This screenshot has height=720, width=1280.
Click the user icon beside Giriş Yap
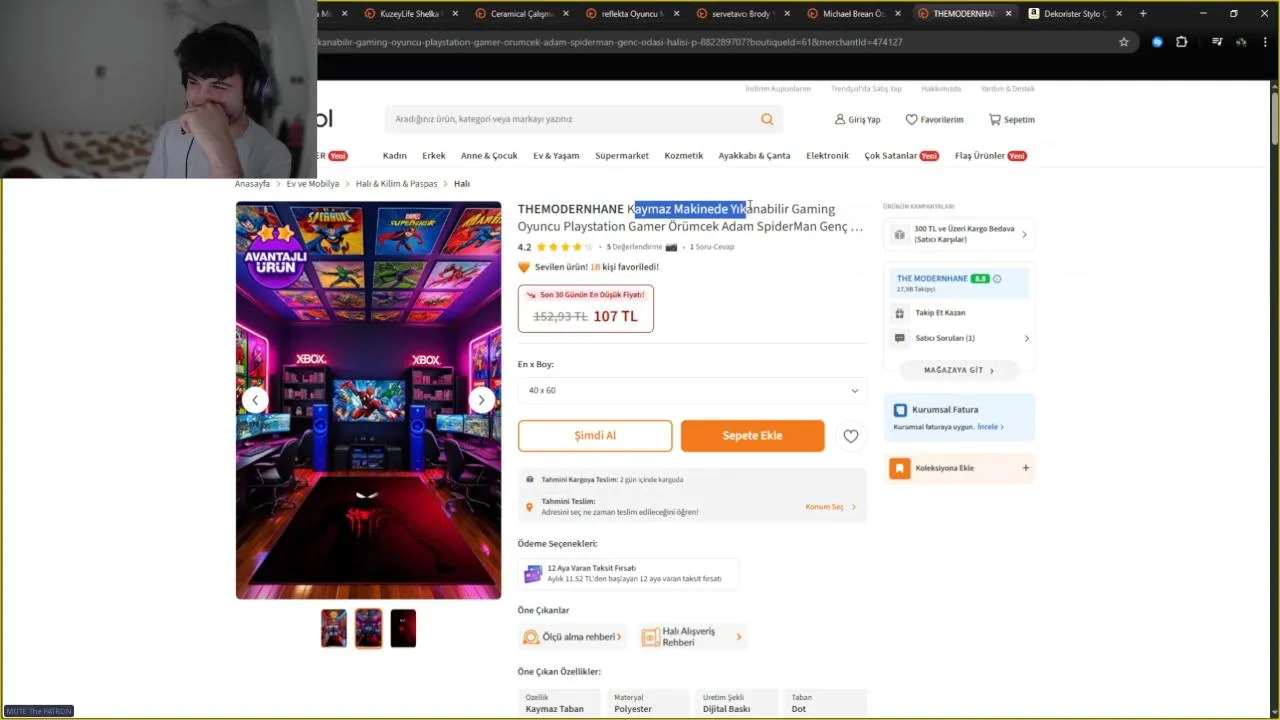coord(840,119)
